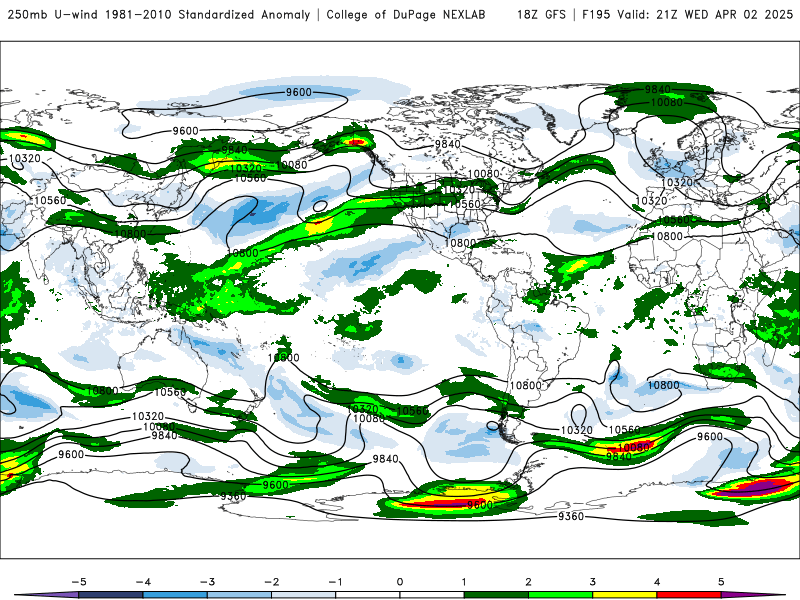The height and width of the screenshot is (600, 800).
Task: Click the '10800' contour label over North Africa
Action: [x=667, y=236]
